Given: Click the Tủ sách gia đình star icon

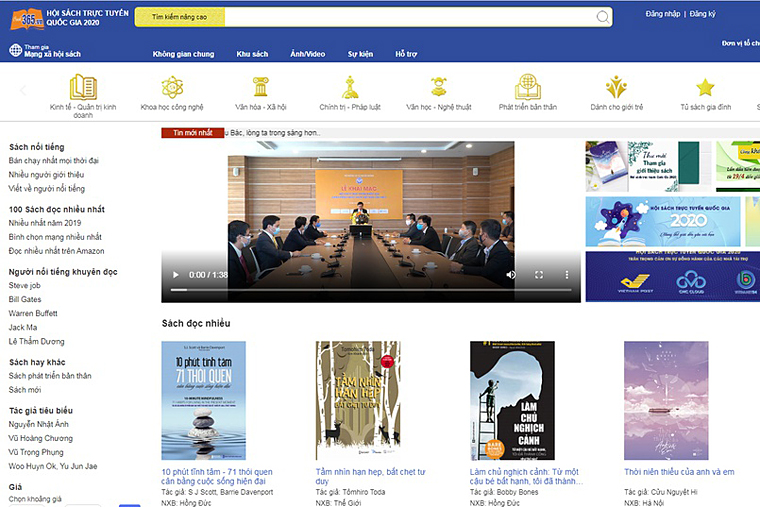Looking at the screenshot, I should [x=705, y=87].
